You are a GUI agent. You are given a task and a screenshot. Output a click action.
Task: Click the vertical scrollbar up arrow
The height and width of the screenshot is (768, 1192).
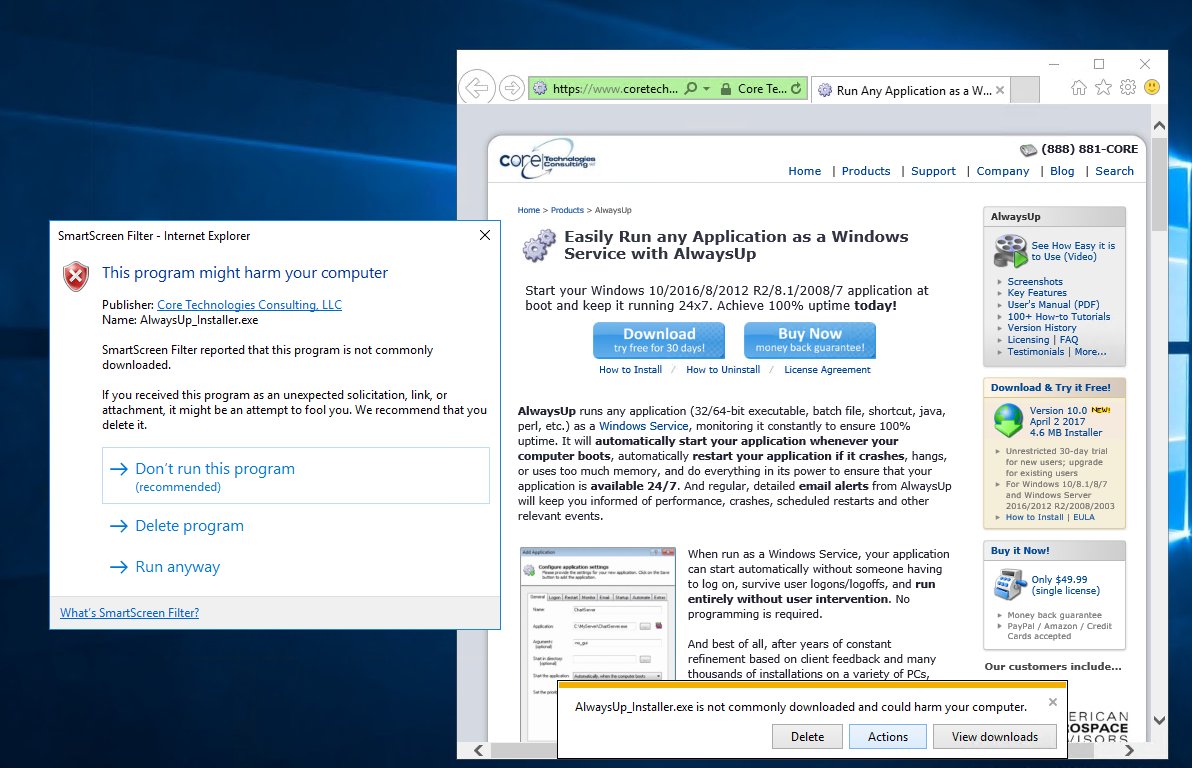click(1159, 125)
